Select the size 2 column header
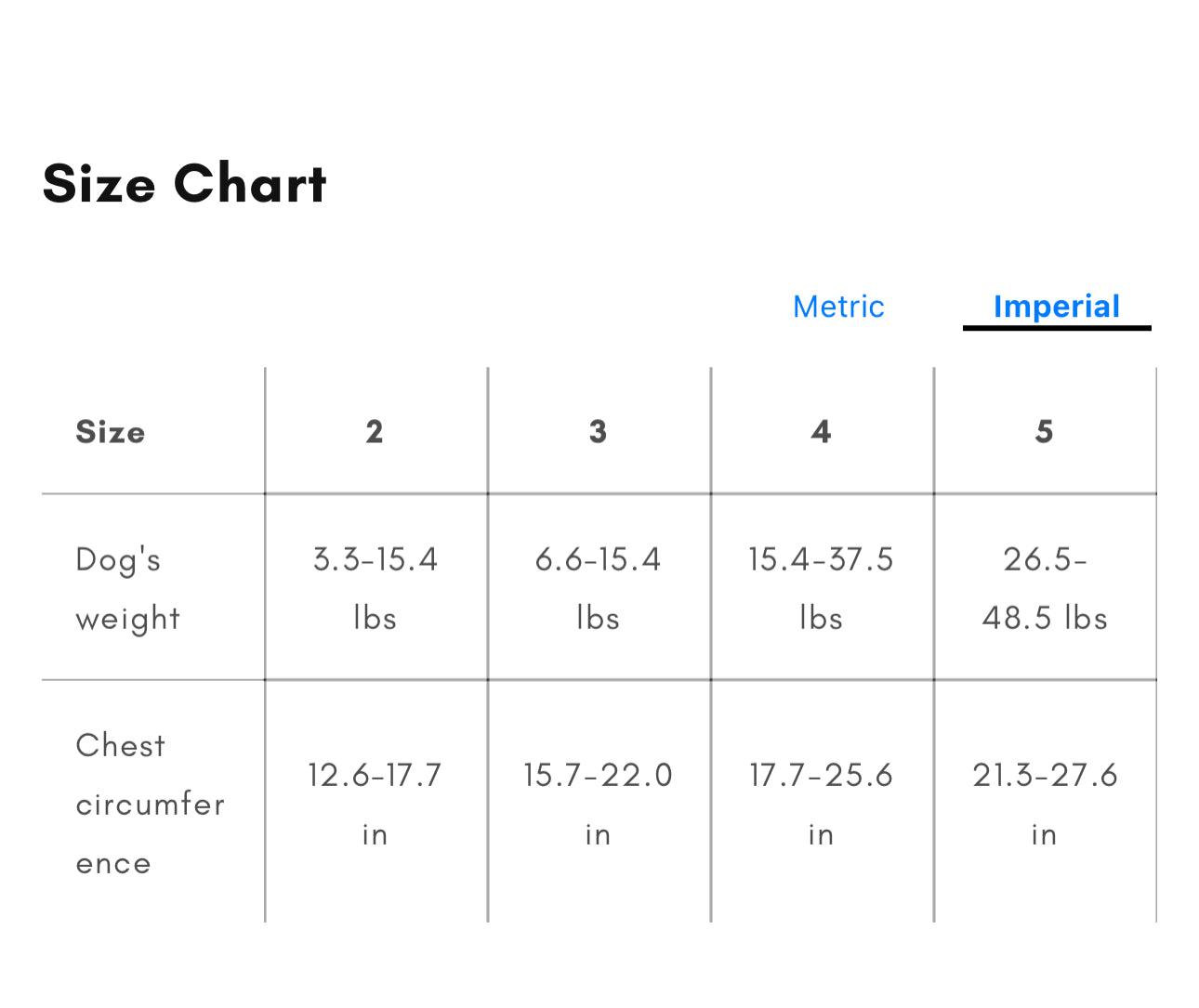The width and height of the screenshot is (1199, 1008). tap(375, 432)
